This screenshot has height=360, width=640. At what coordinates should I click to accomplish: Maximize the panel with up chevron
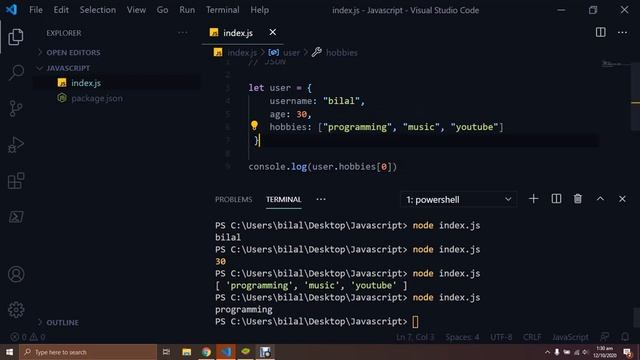pos(600,199)
